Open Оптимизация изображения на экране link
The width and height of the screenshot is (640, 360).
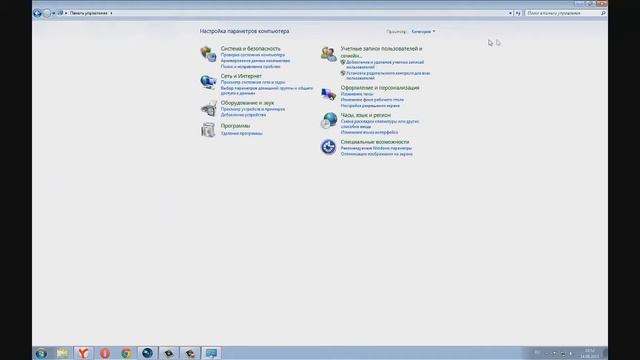377,154
